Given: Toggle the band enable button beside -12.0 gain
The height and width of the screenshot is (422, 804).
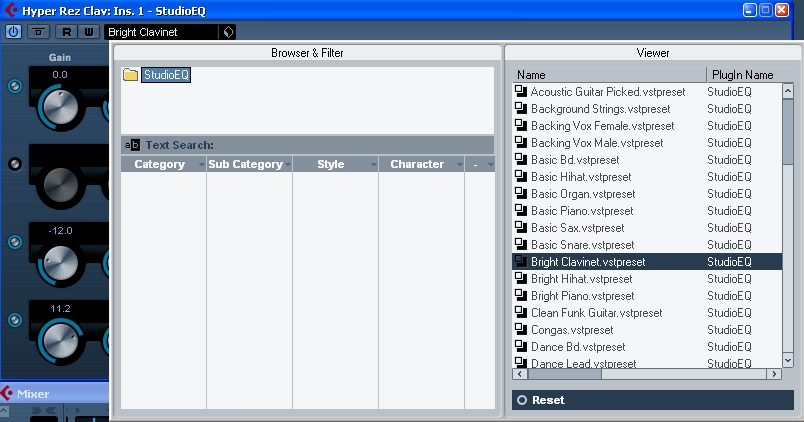Looking at the screenshot, I should coord(15,242).
